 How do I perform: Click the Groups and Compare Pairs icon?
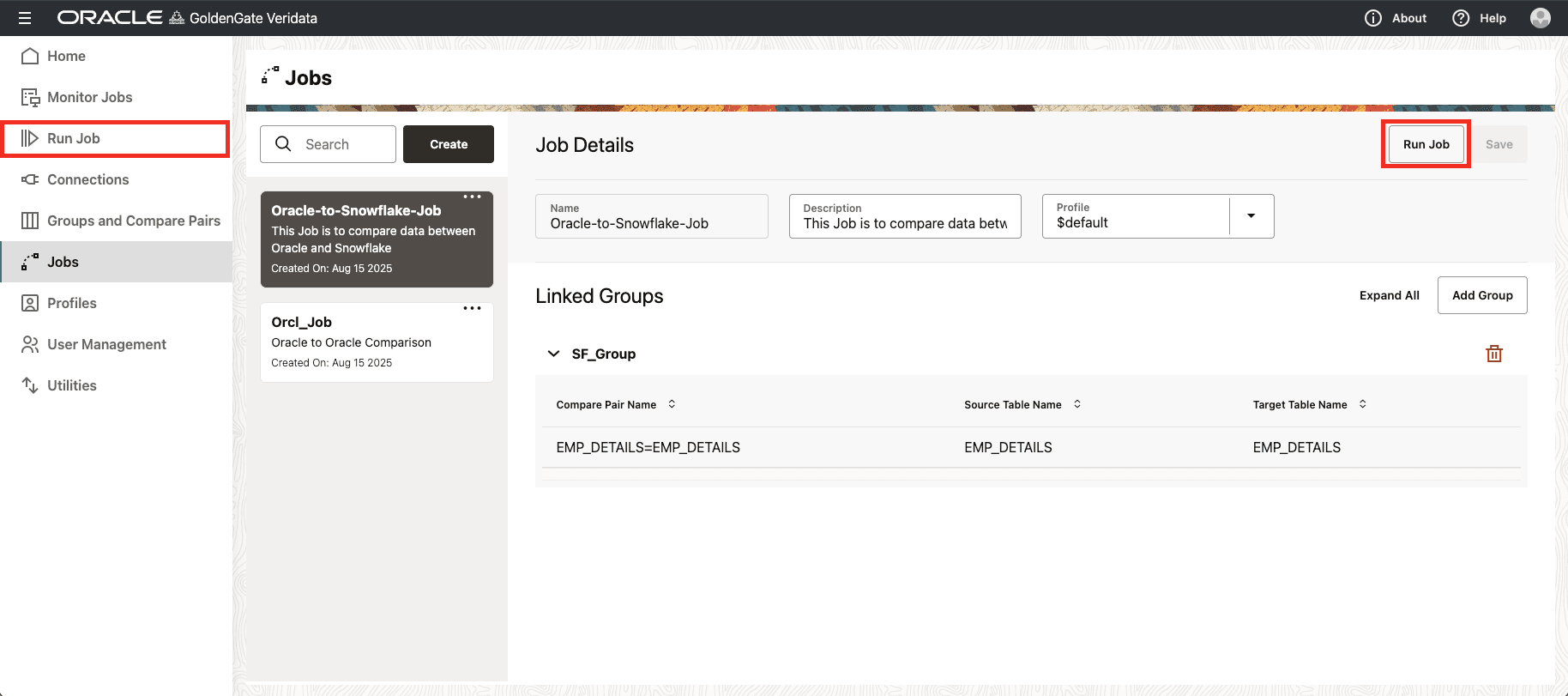point(30,221)
